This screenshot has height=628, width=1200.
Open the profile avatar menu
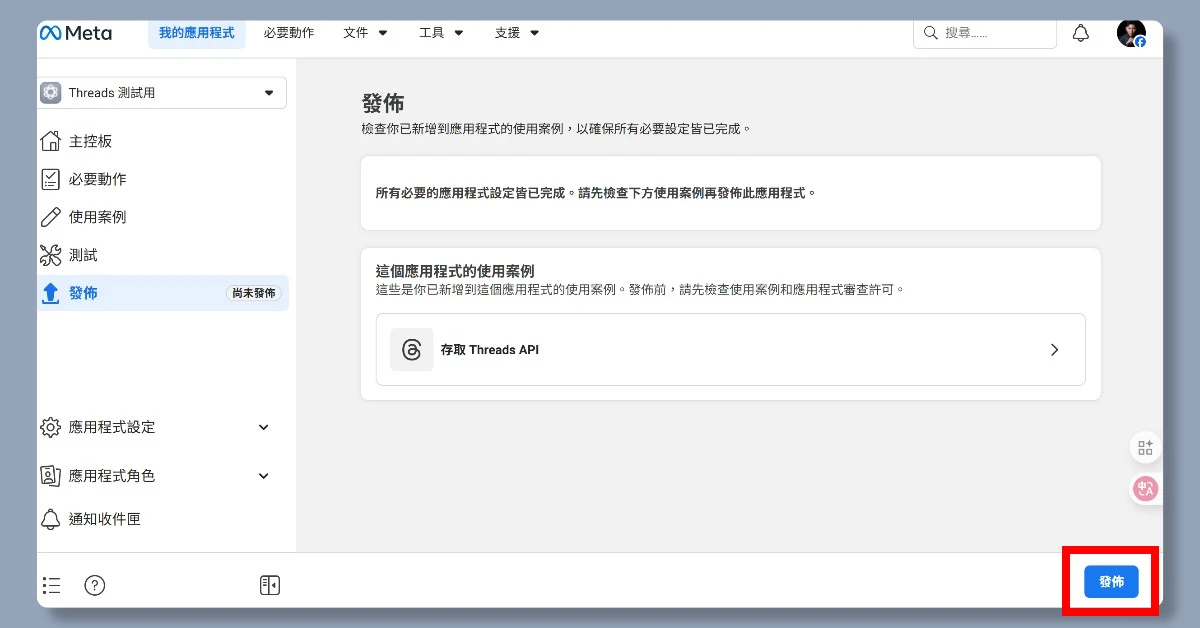(x=1131, y=33)
